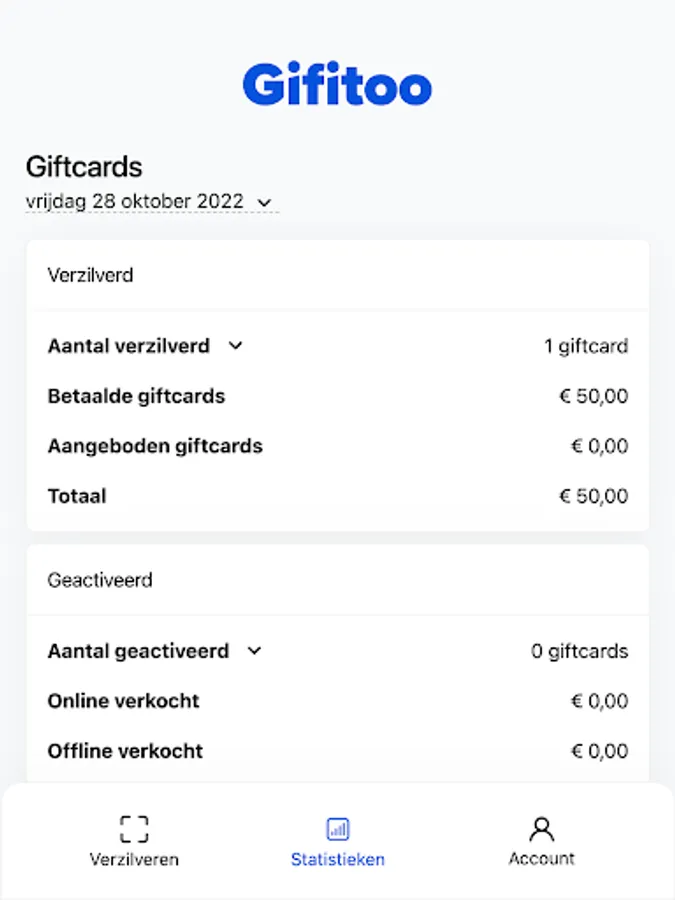Screen dimensions: 675x900
Task: Switch to the Statistieken tab label
Action: [x=338, y=859]
